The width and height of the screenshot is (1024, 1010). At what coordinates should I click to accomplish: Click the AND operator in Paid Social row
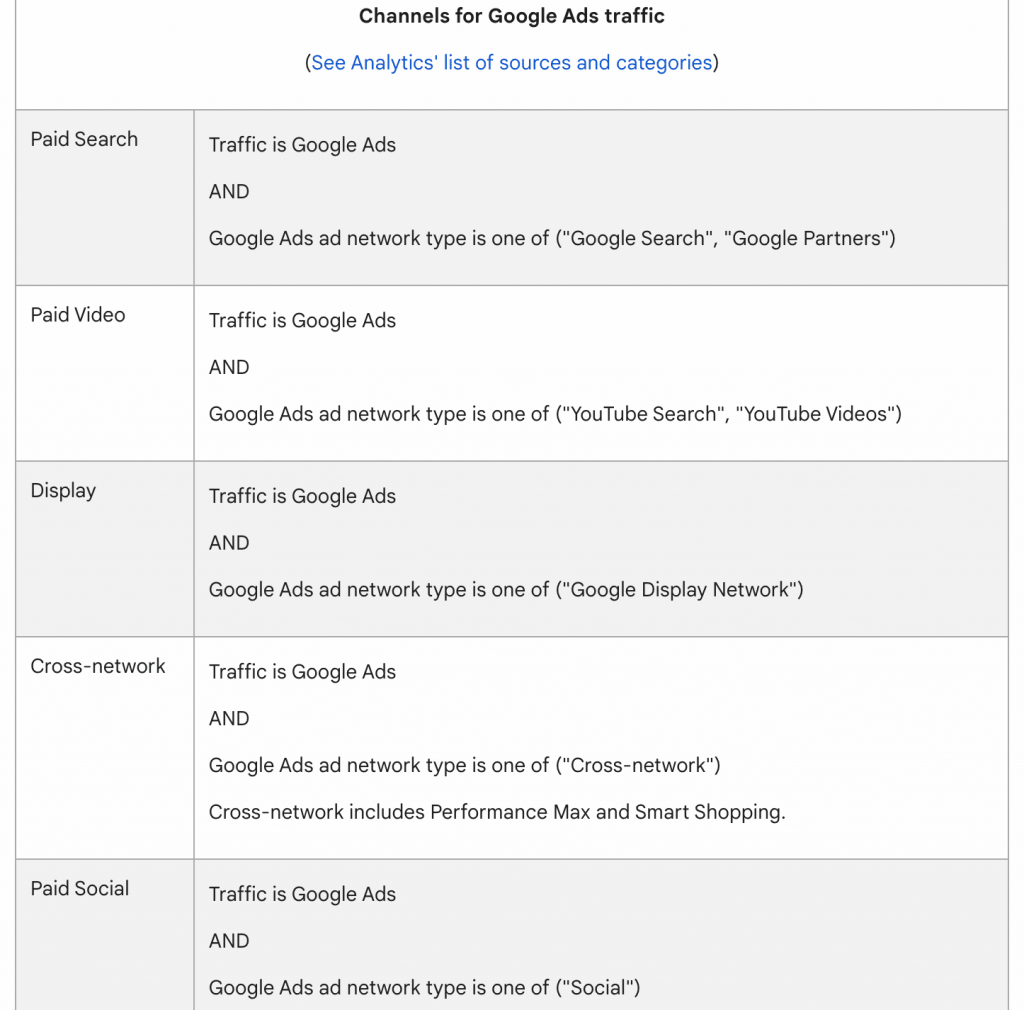click(x=229, y=941)
